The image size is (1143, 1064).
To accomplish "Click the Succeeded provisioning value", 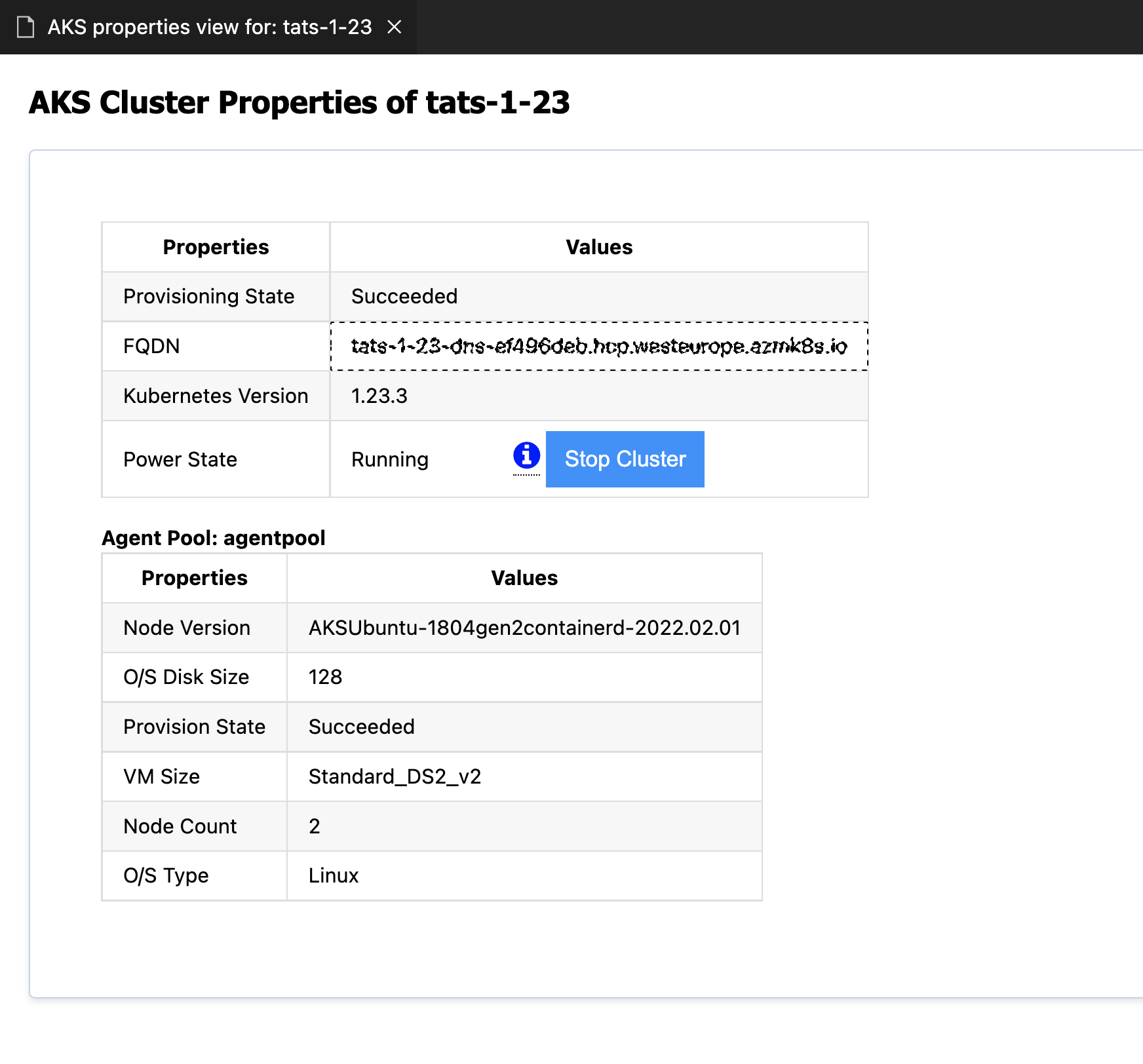I will tap(404, 296).
